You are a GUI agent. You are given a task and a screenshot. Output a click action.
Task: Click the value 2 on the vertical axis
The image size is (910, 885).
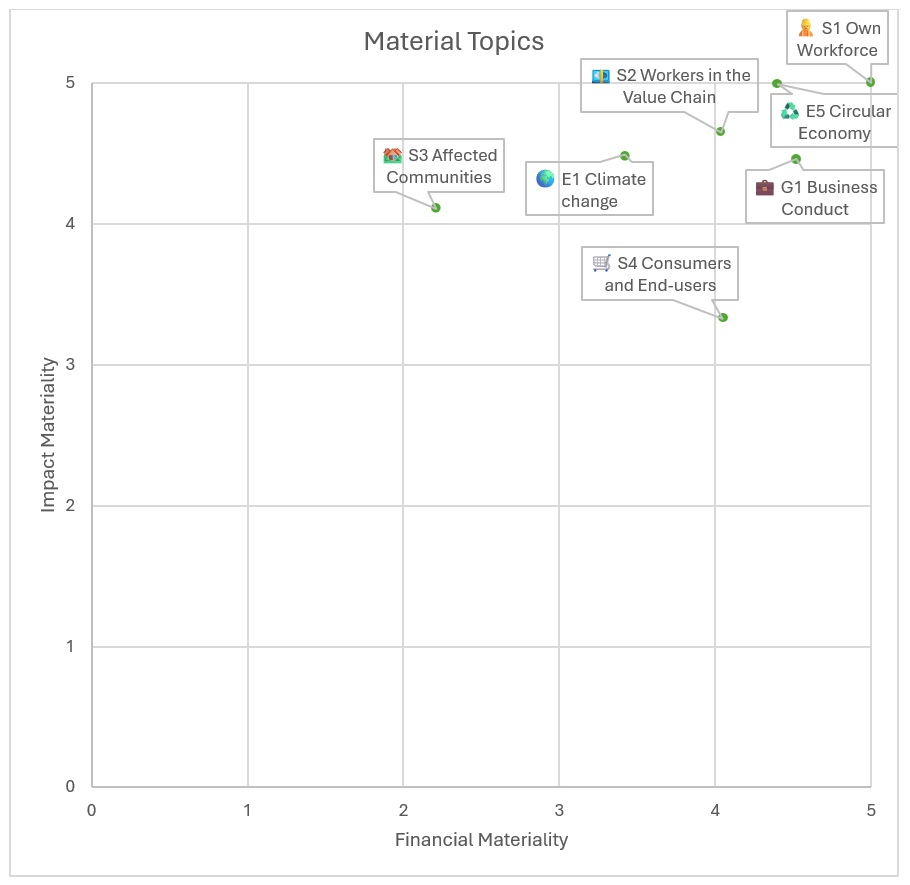[70, 506]
